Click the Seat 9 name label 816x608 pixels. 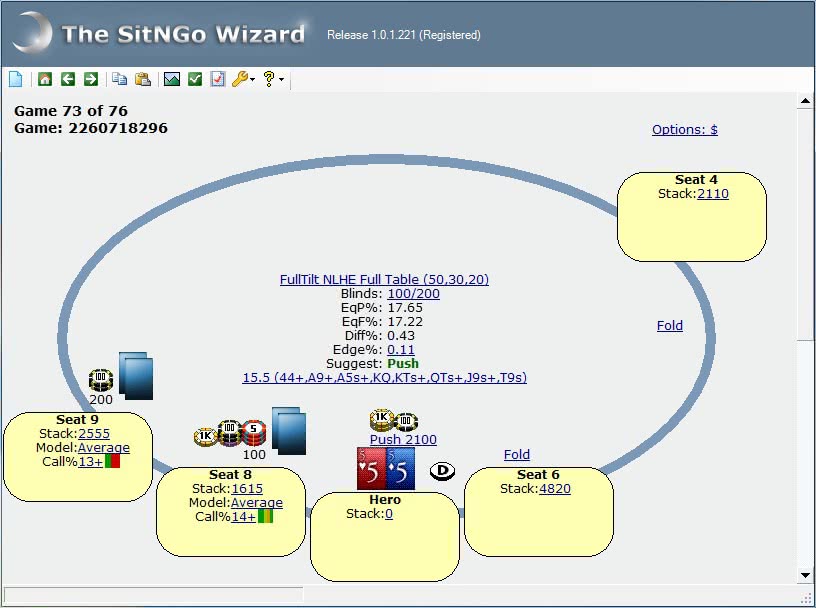[x=77, y=420]
